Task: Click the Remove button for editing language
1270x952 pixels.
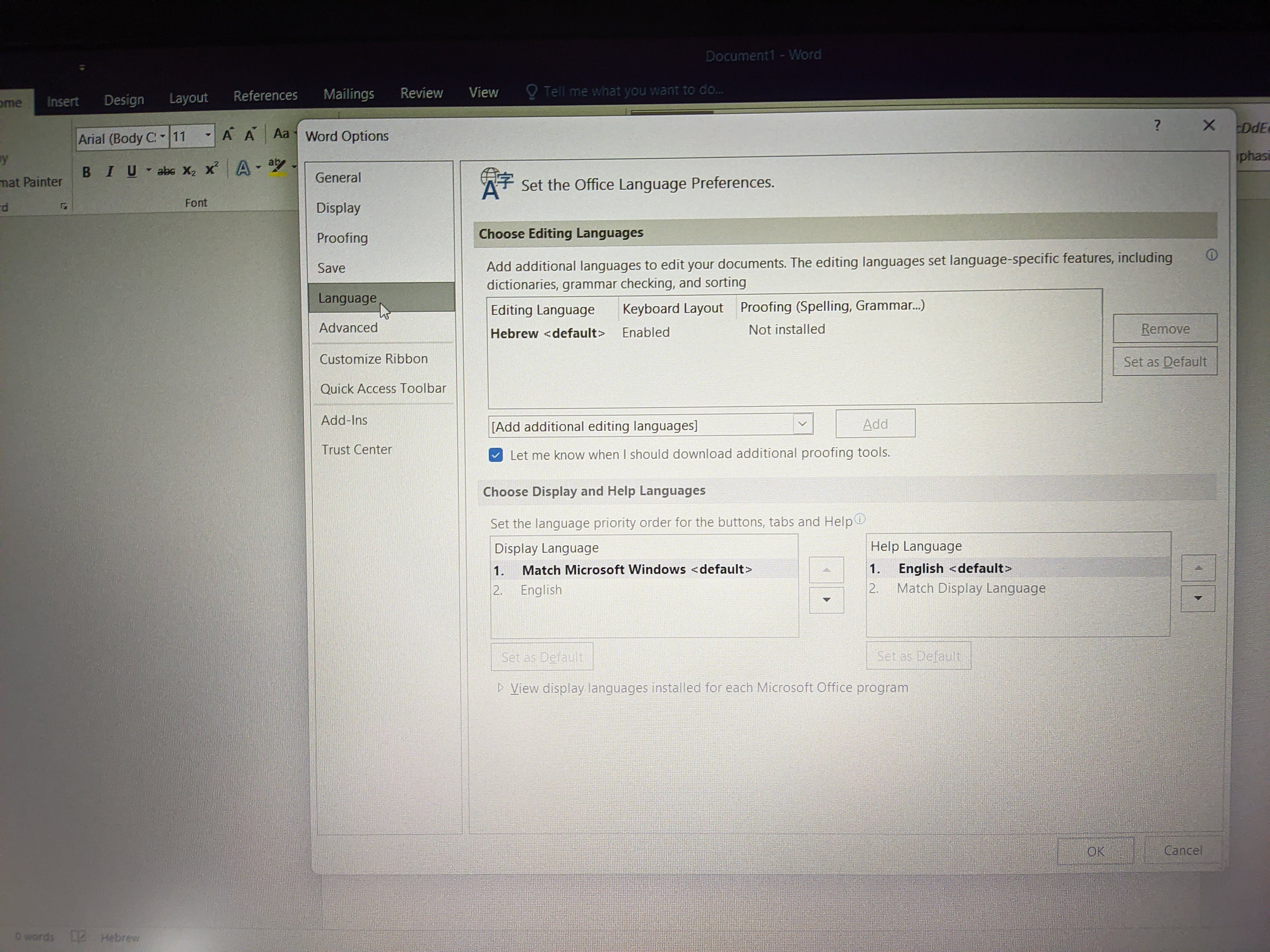Action: click(1164, 329)
